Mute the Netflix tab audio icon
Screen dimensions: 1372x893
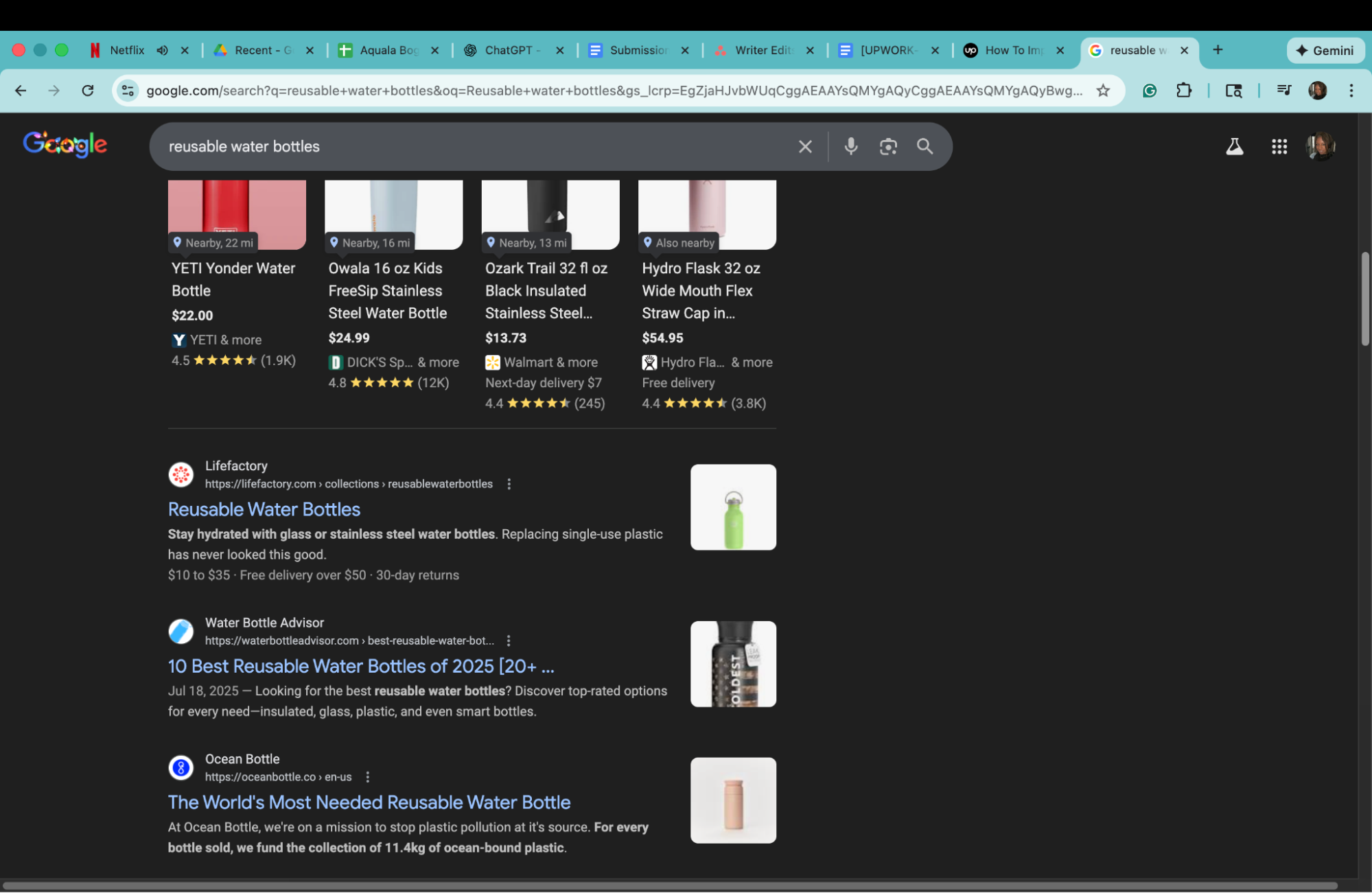click(x=162, y=50)
